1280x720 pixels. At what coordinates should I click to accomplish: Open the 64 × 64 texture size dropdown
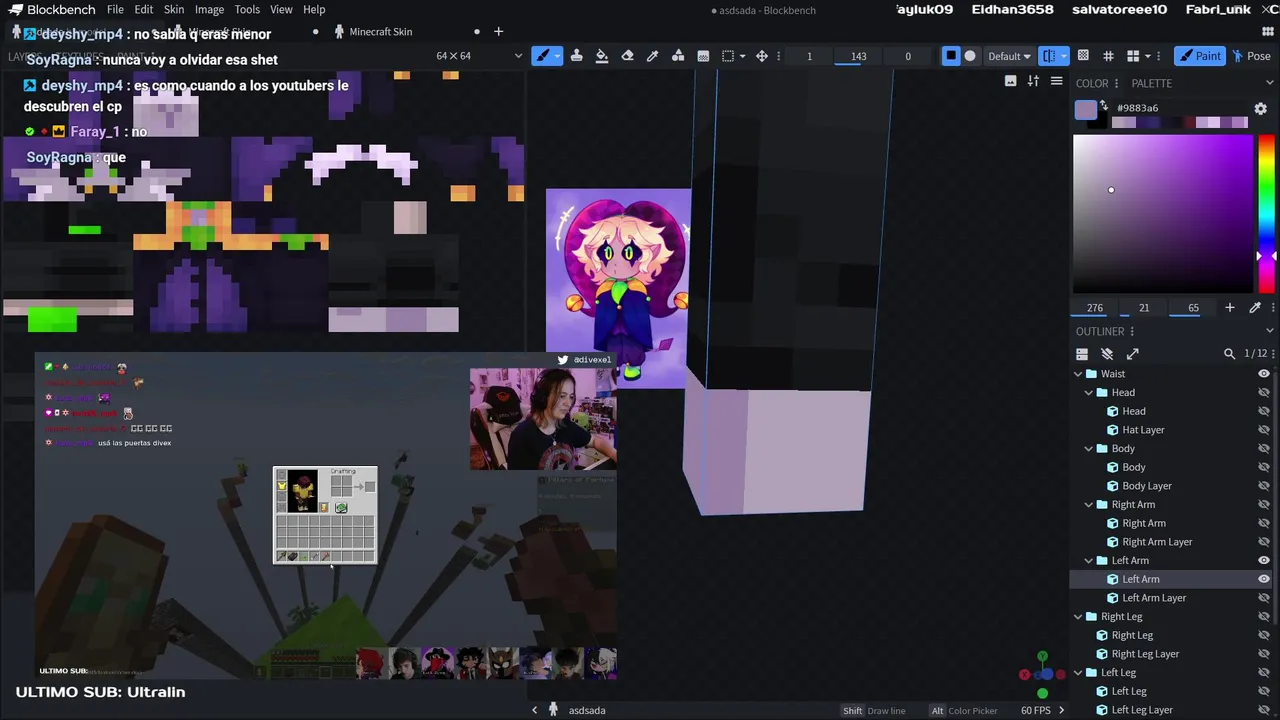click(x=479, y=56)
